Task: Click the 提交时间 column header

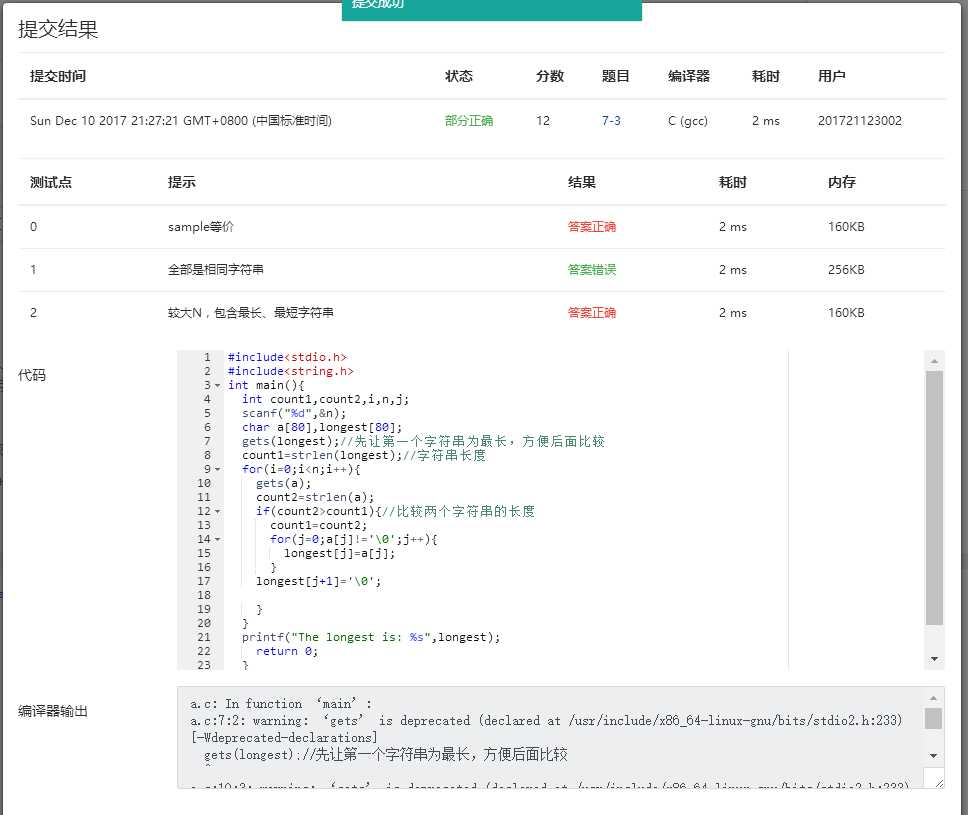Action: [x=57, y=76]
